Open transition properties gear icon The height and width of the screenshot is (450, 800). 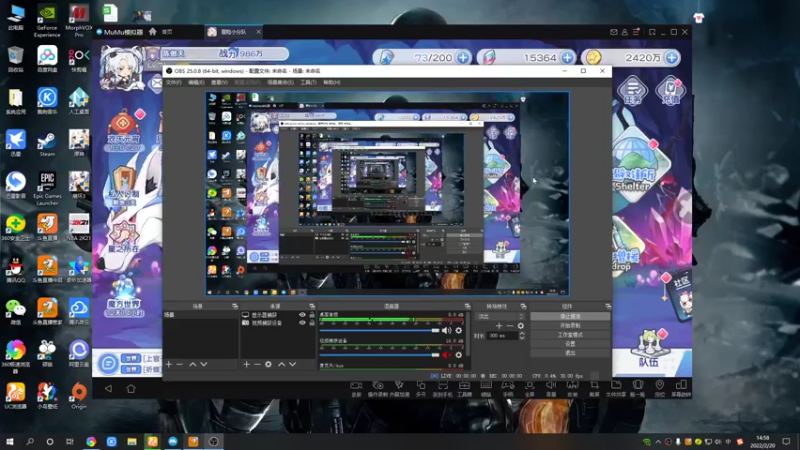click(x=520, y=326)
